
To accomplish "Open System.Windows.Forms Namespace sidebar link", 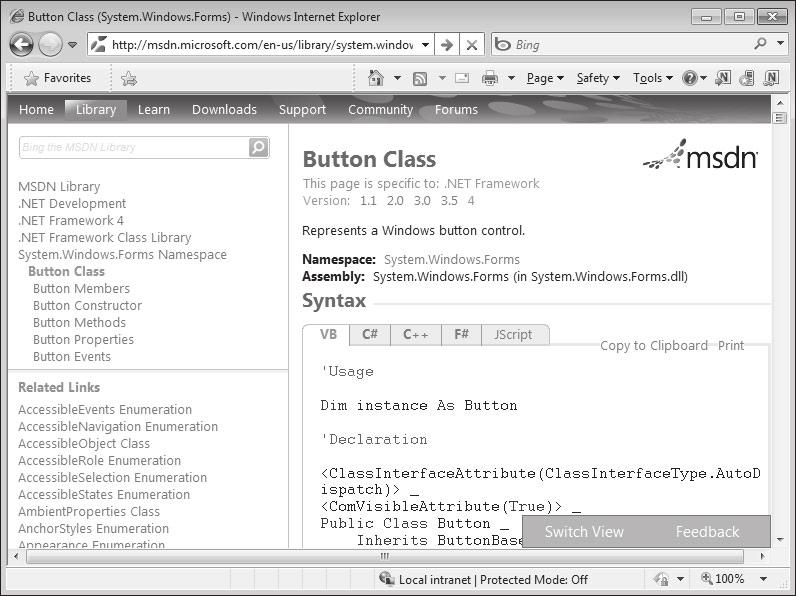I will tap(122, 255).
